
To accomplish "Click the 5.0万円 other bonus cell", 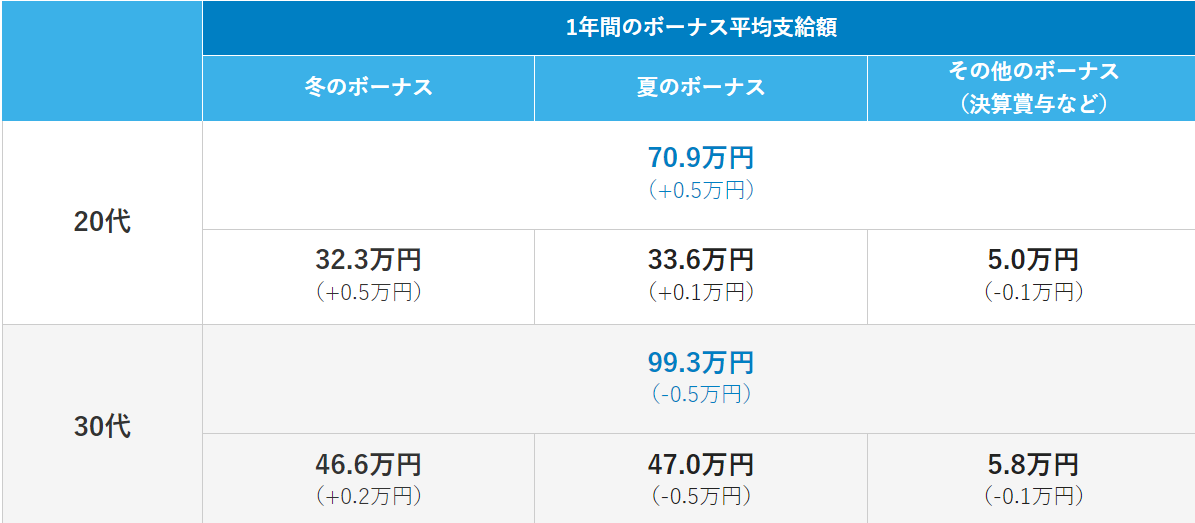I will [1032, 260].
